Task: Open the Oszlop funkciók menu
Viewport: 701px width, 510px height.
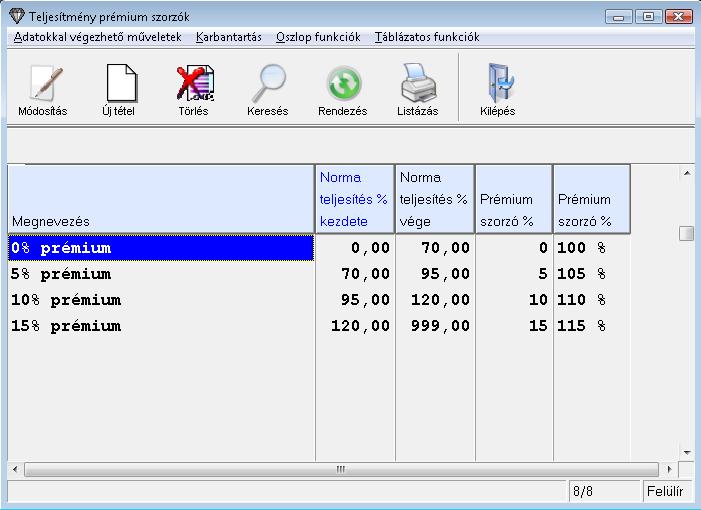Action: 318,37
